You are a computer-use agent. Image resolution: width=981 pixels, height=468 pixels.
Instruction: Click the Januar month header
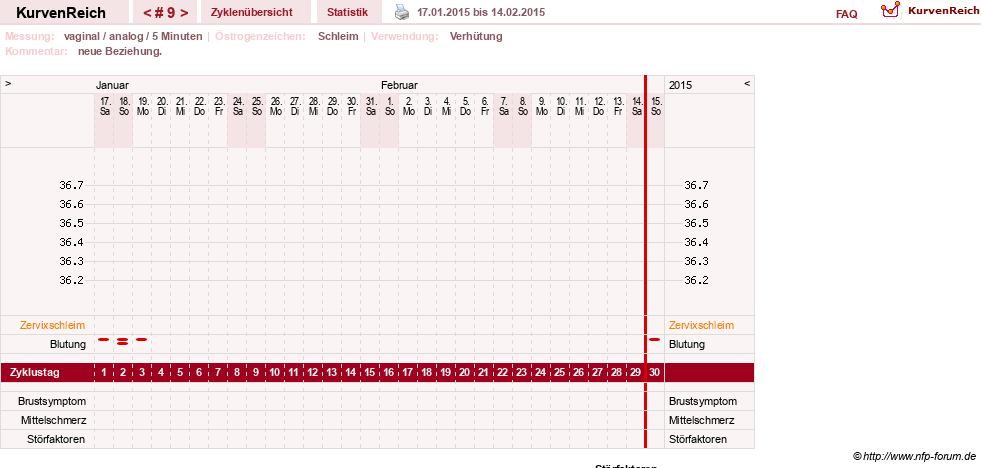[112, 85]
